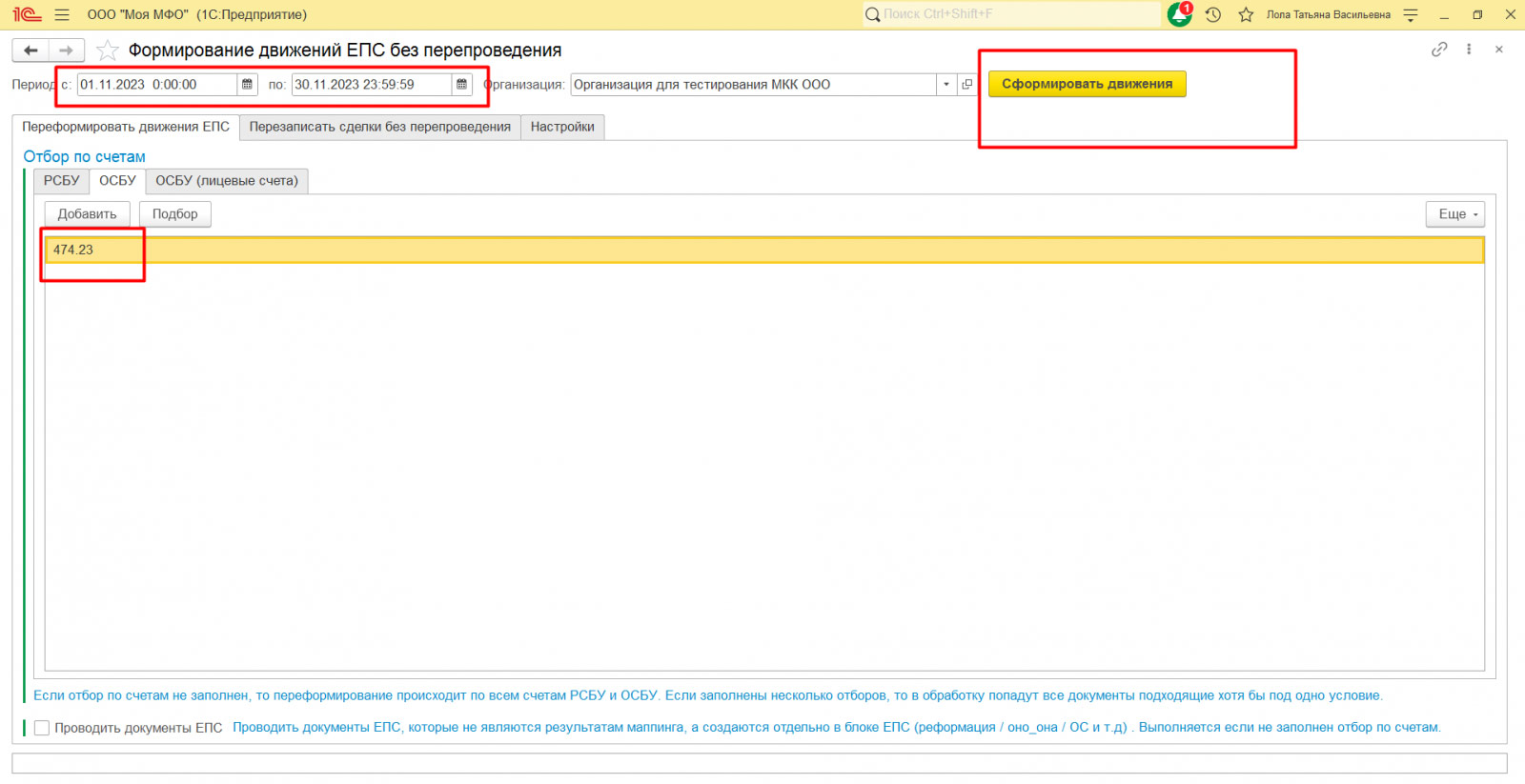The width and height of the screenshot is (1525, 784).
Task: Open the 1C main menu hamburger icon
Action: tap(62, 15)
